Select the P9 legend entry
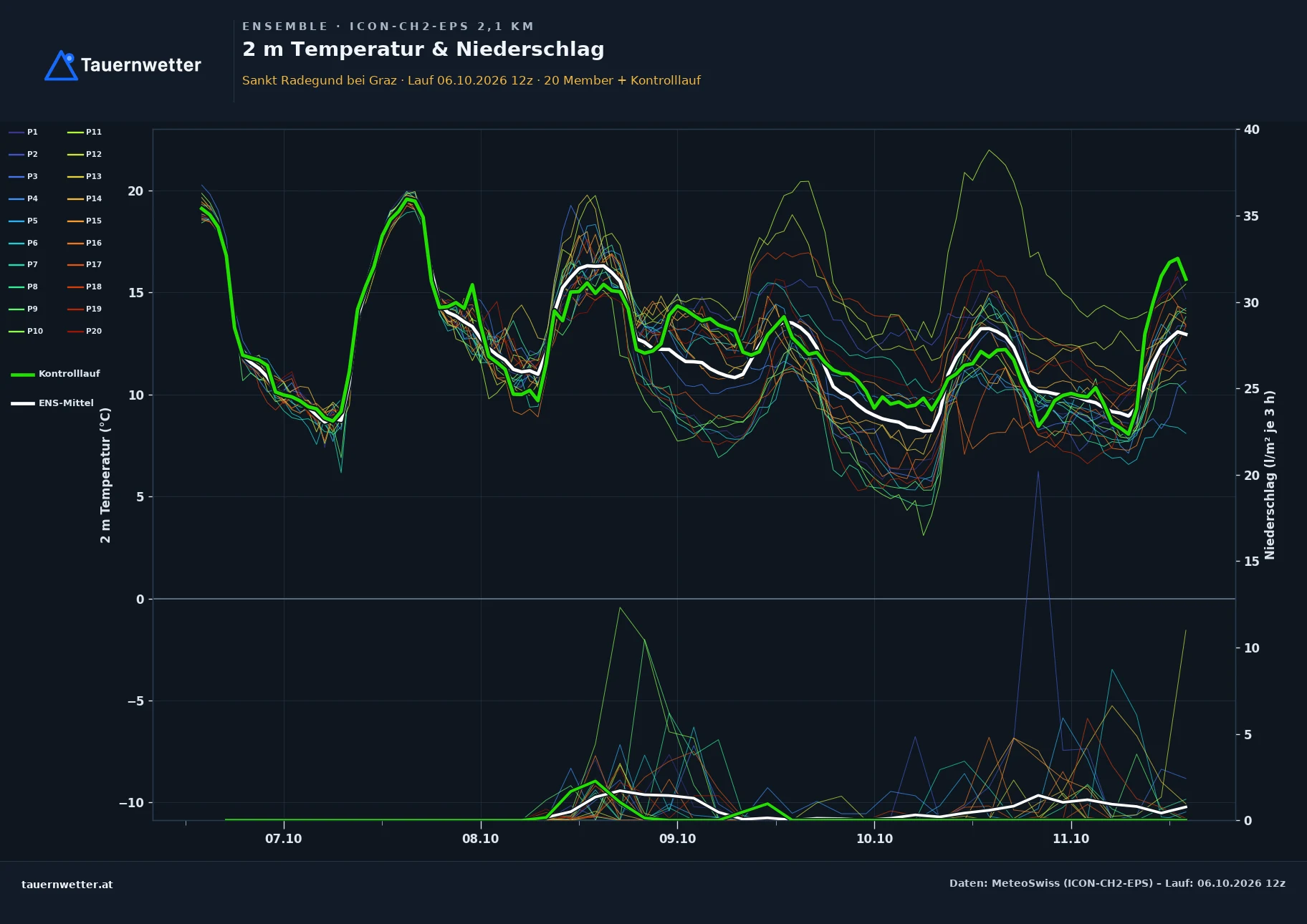The height and width of the screenshot is (924, 1307). tap(24, 309)
